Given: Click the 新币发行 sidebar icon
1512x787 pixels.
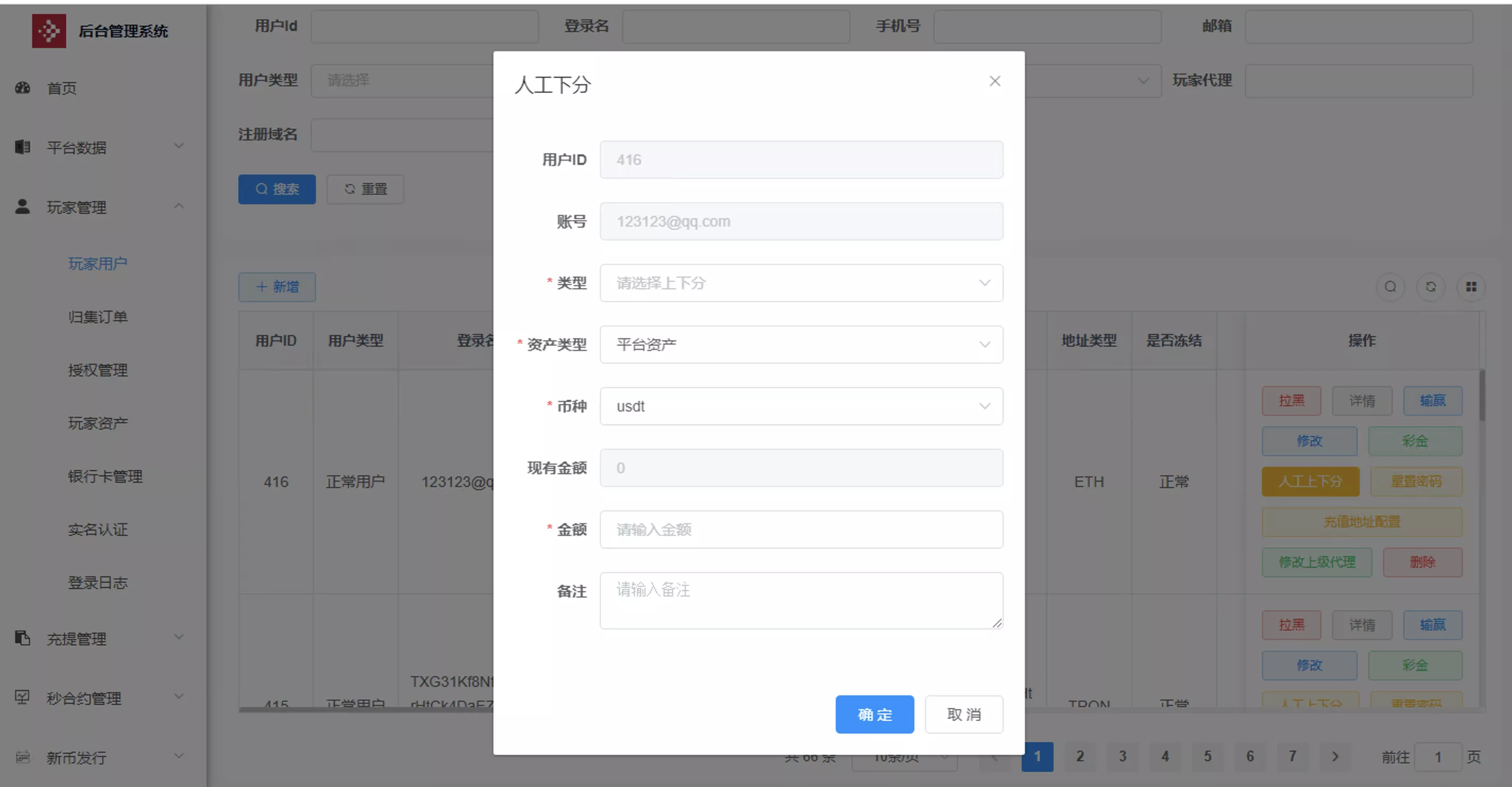Looking at the screenshot, I should point(22,757).
